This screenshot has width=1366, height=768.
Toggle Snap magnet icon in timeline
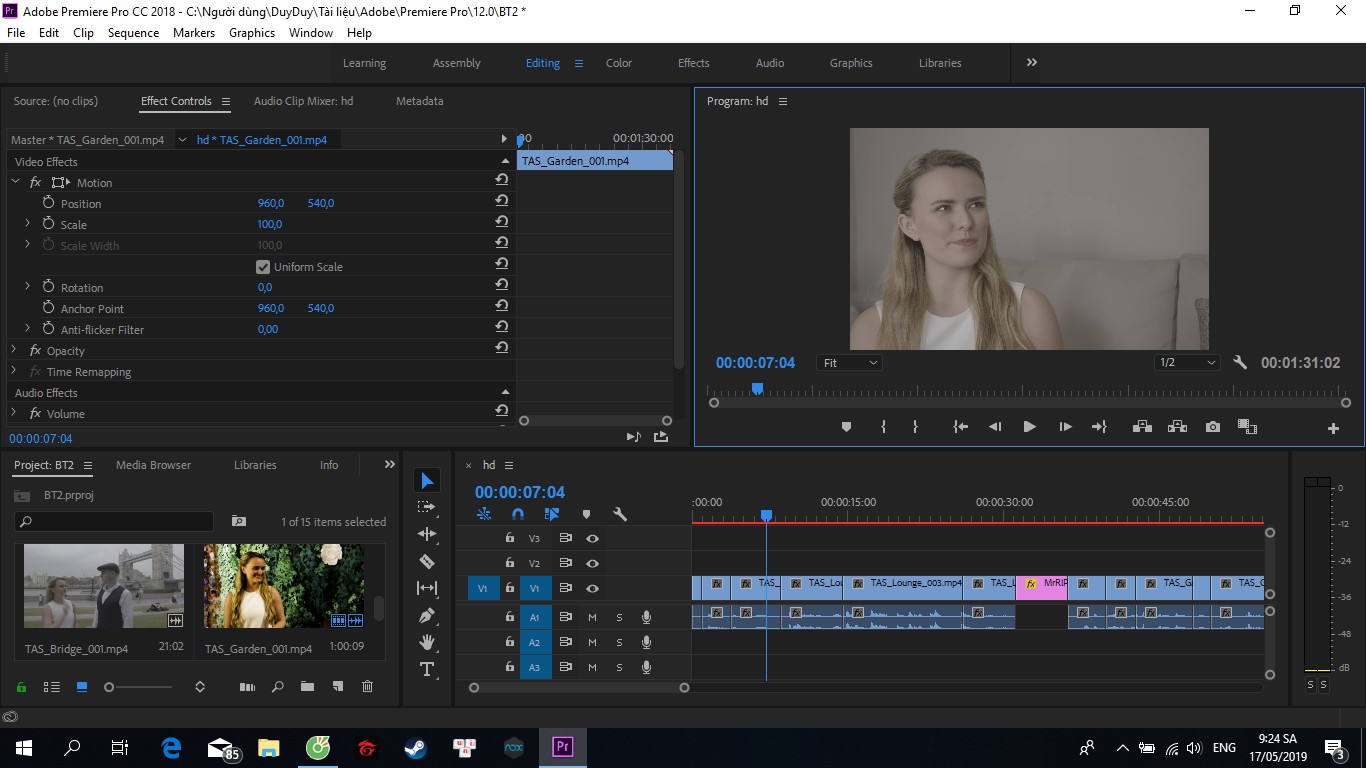517,514
